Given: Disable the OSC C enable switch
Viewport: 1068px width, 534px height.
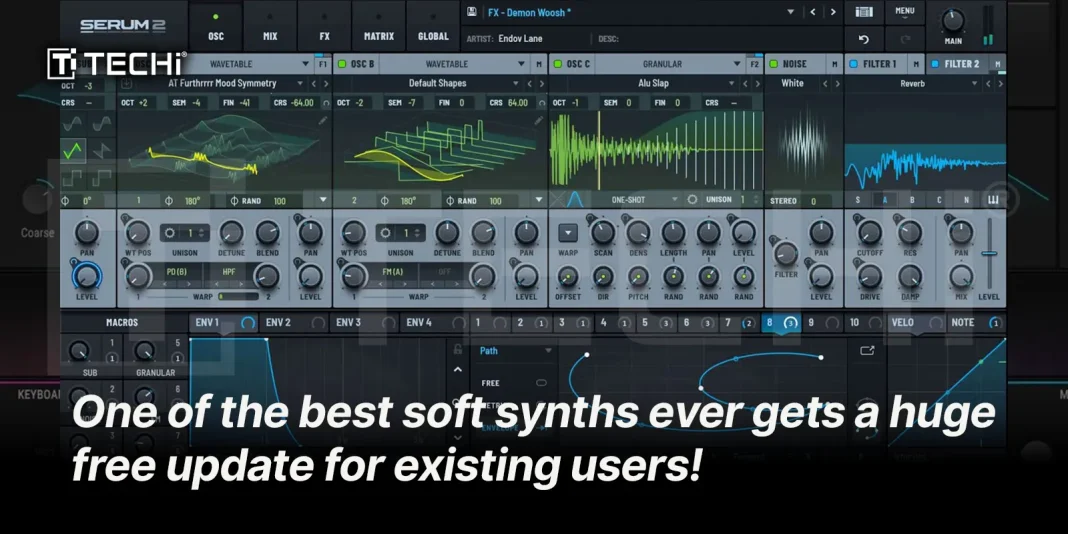Looking at the screenshot, I should coord(558,64).
